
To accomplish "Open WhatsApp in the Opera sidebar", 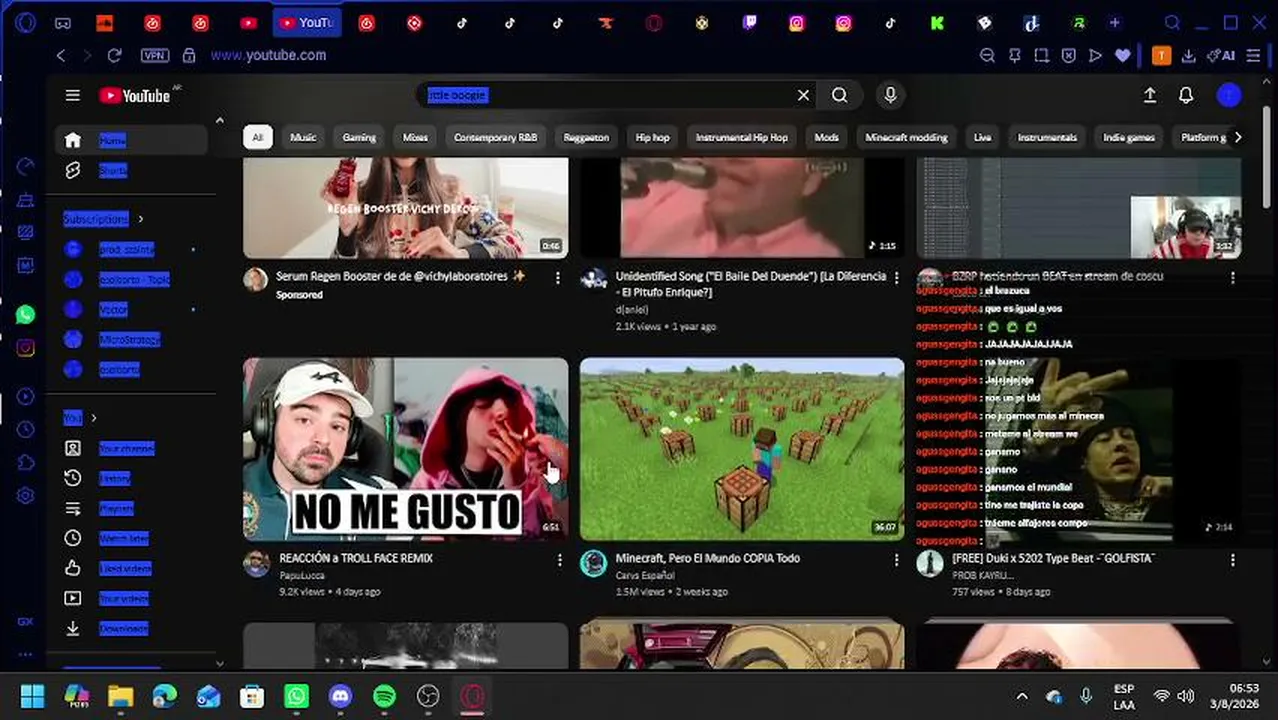I will (x=26, y=314).
